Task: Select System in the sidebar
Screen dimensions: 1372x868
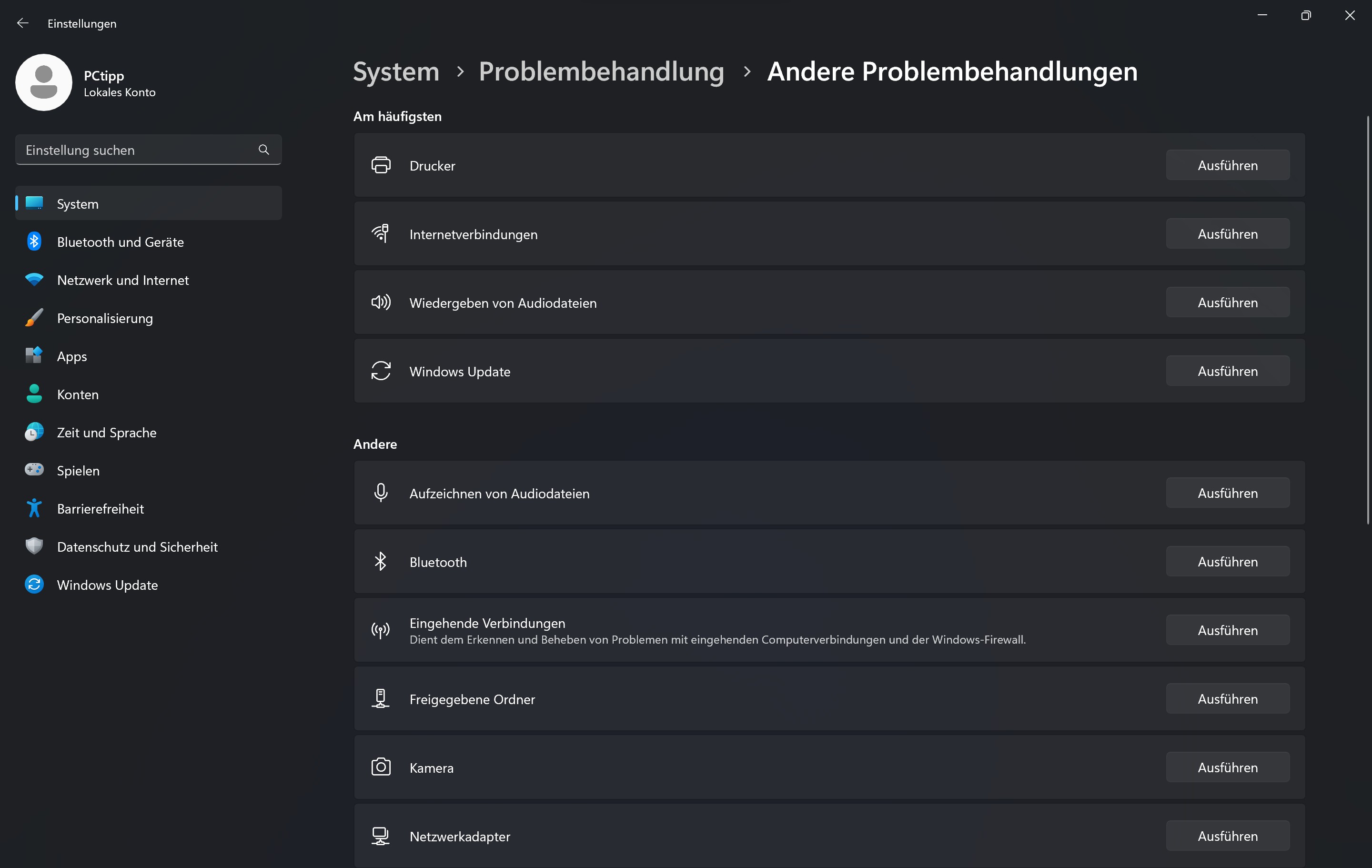Action: pos(149,203)
